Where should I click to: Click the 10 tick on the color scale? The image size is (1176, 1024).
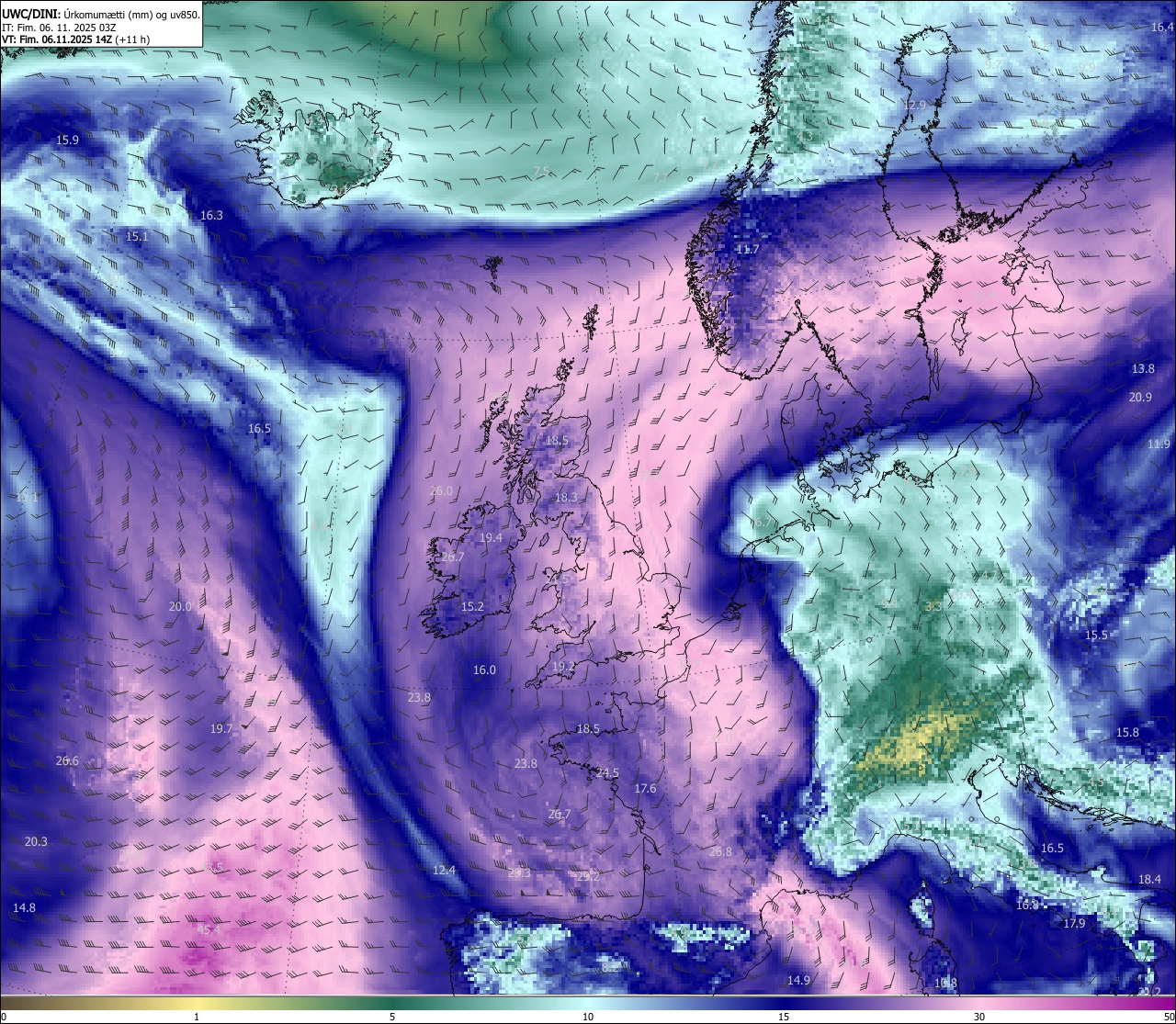pos(588,1017)
